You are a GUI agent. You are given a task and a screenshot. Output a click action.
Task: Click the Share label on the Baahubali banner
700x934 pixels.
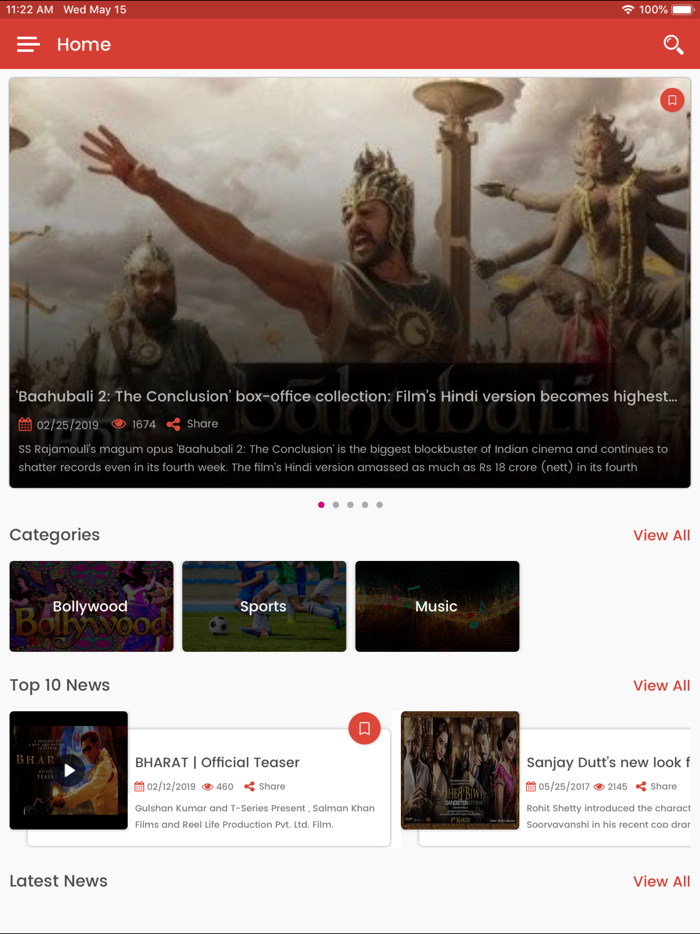tap(203, 424)
